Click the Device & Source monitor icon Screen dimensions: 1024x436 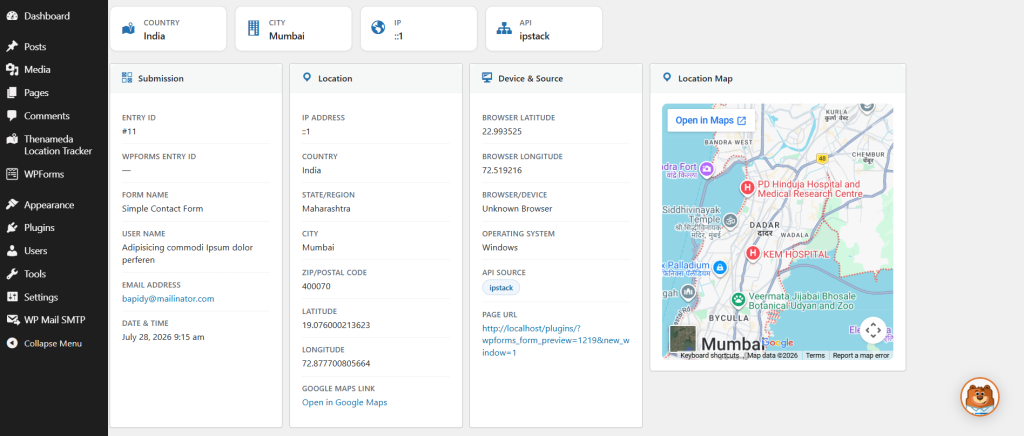coord(487,78)
